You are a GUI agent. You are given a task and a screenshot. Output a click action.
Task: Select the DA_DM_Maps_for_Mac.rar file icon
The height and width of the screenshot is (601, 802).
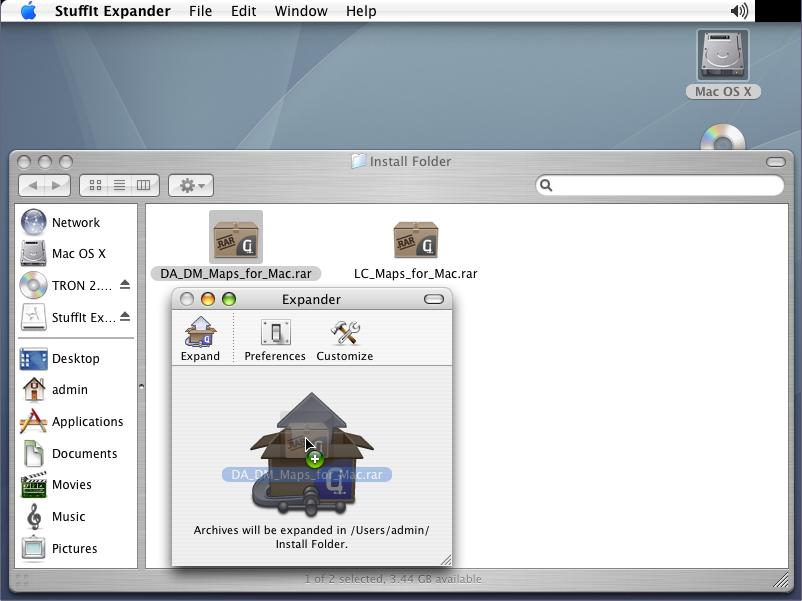(236, 238)
